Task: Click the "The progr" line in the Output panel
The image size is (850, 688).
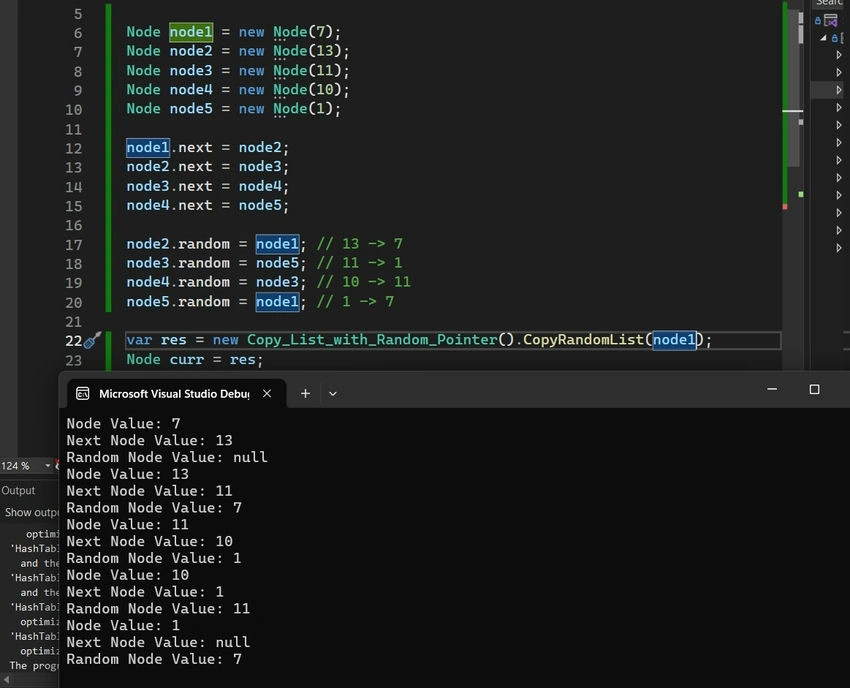Action: pyautogui.click(x=34, y=665)
